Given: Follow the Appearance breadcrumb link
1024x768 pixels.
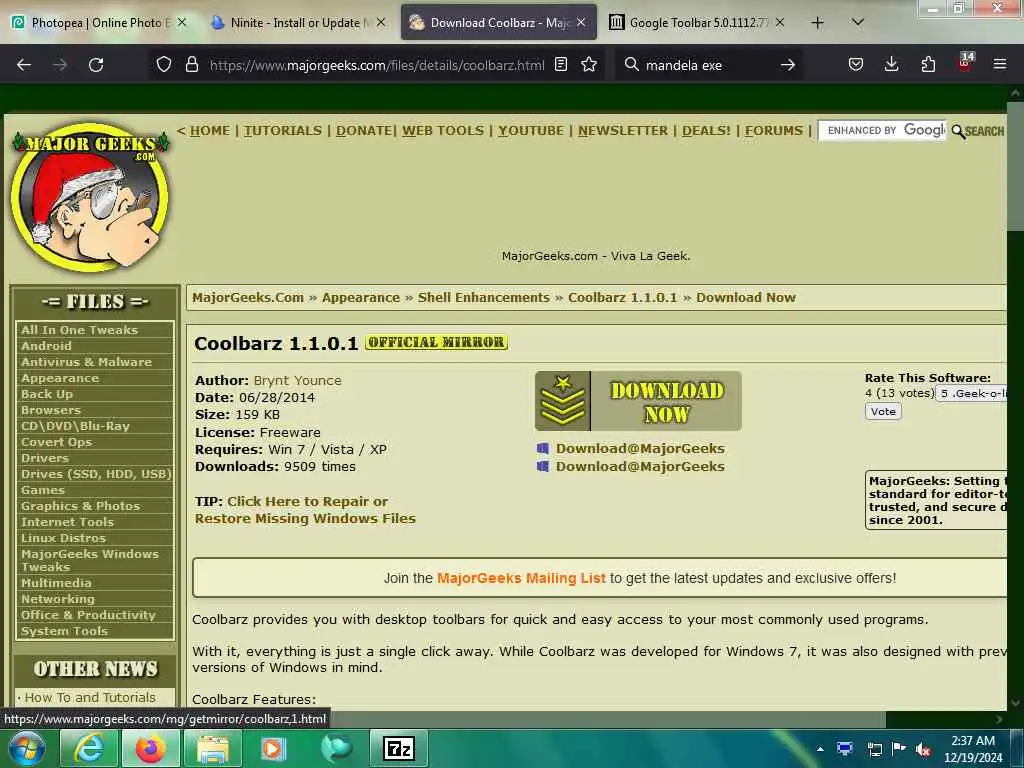Looking at the screenshot, I should 360,298.
